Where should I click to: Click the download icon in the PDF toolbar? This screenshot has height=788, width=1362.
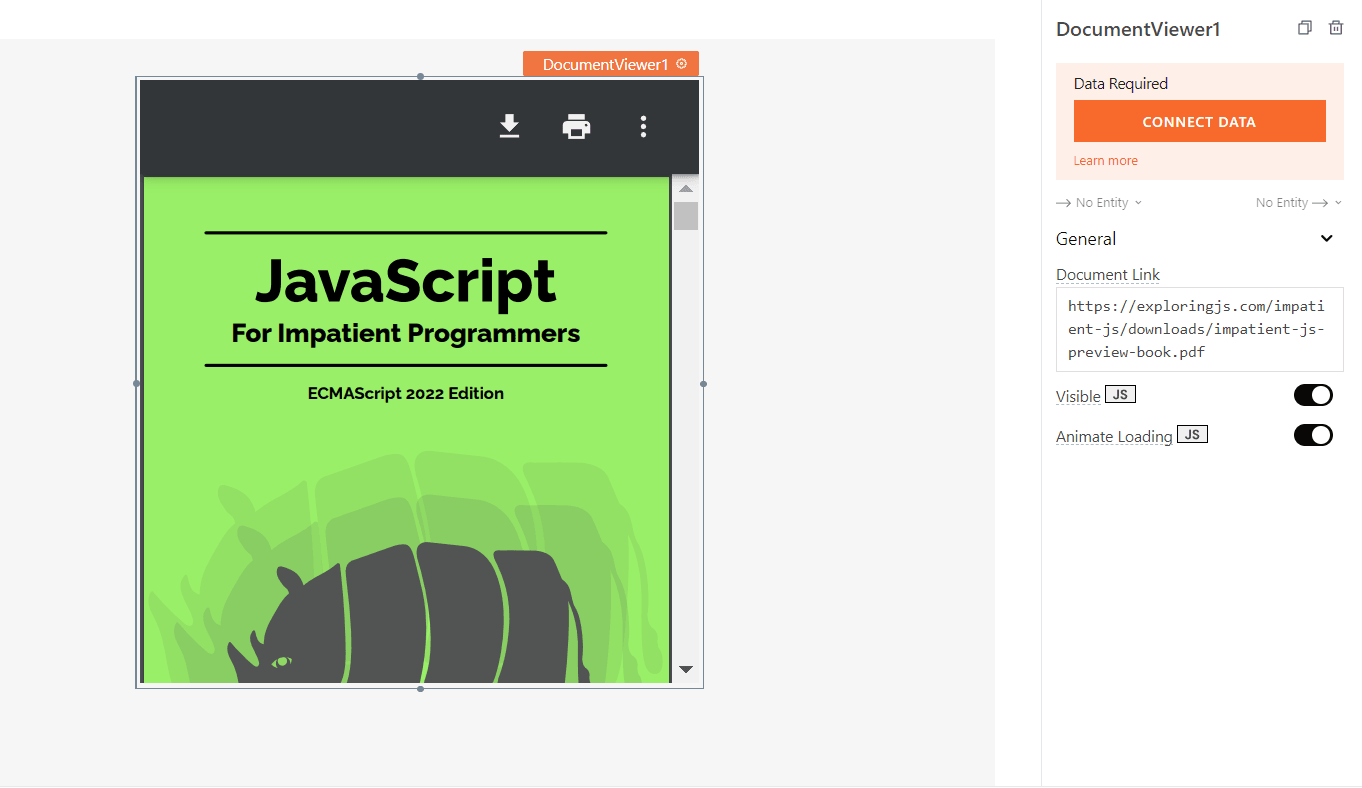point(509,126)
